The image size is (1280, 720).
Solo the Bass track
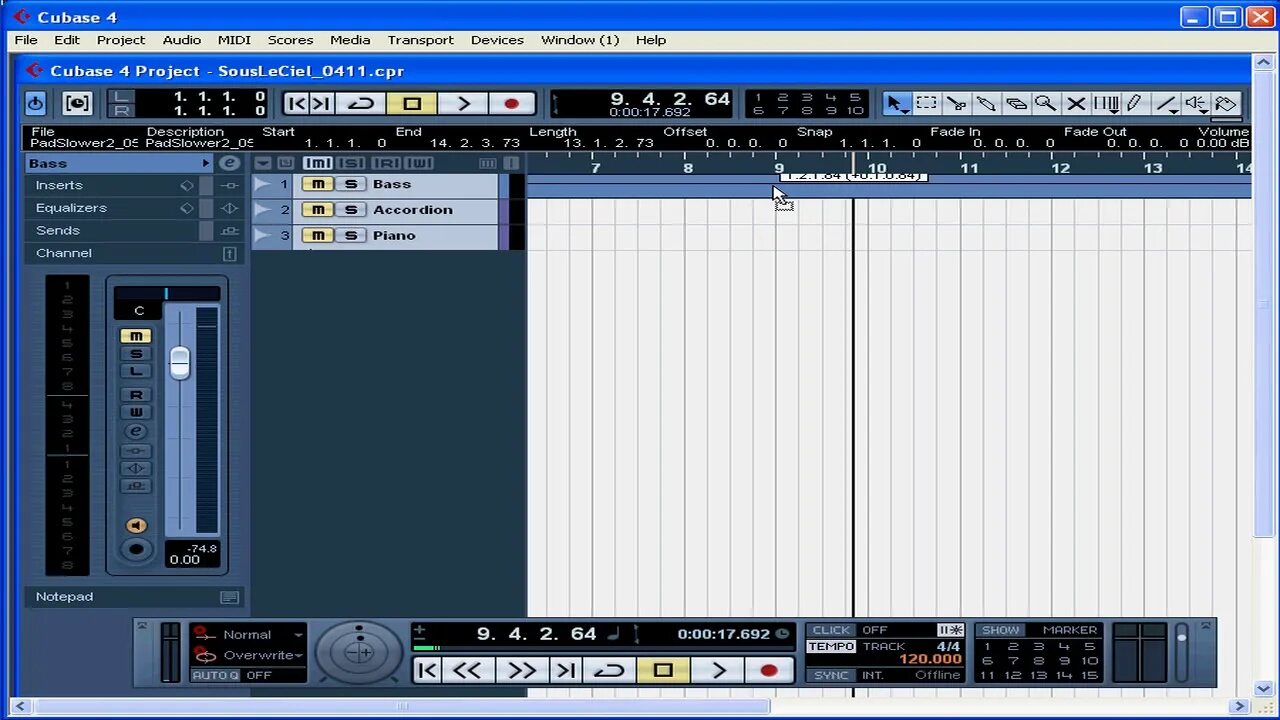click(350, 184)
